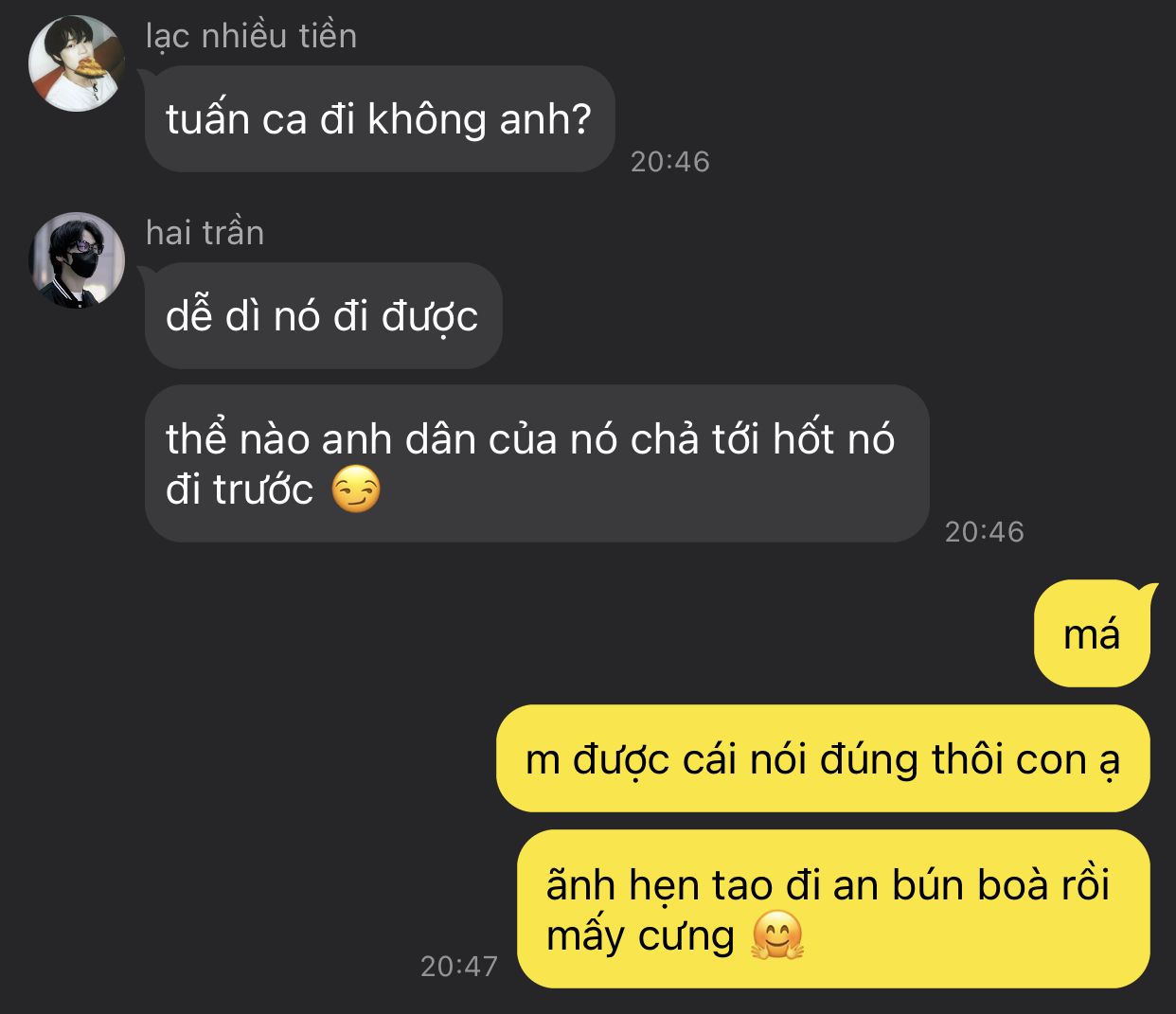Tap the sender name lạc nhiều tiền
Viewport: 1176px width, 1014px height.
(x=251, y=36)
